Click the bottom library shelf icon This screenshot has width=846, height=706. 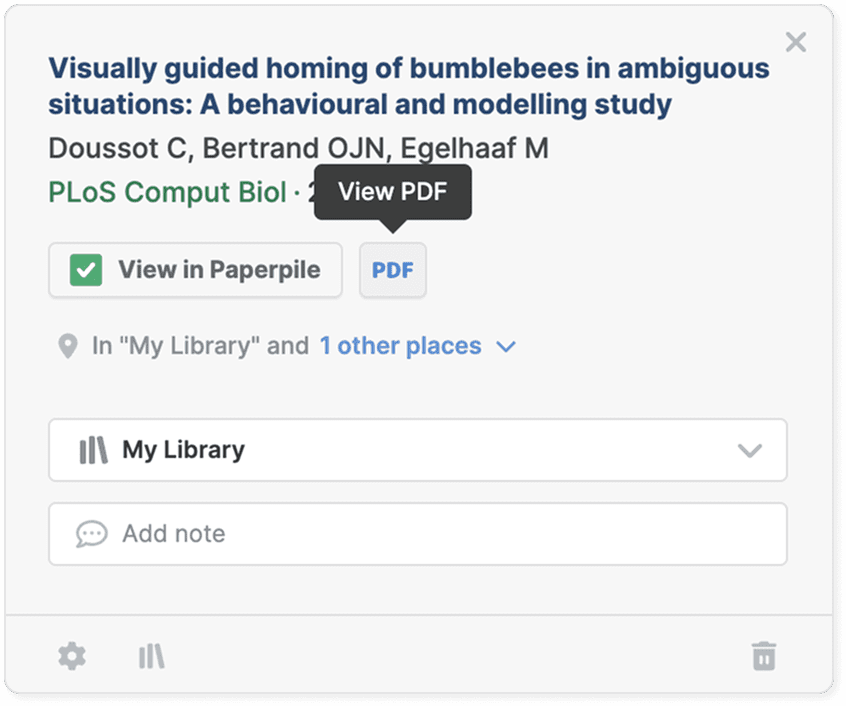click(x=151, y=657)
